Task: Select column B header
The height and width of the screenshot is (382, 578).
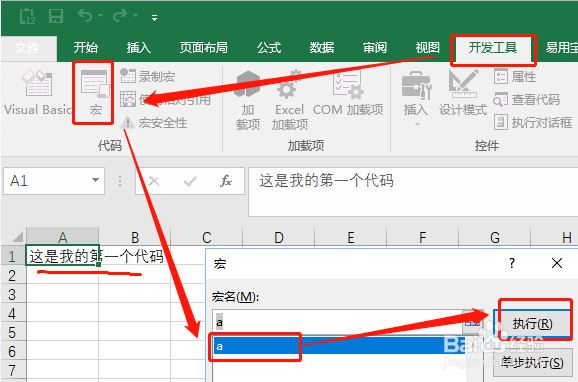Action: (x=135, y=237)
